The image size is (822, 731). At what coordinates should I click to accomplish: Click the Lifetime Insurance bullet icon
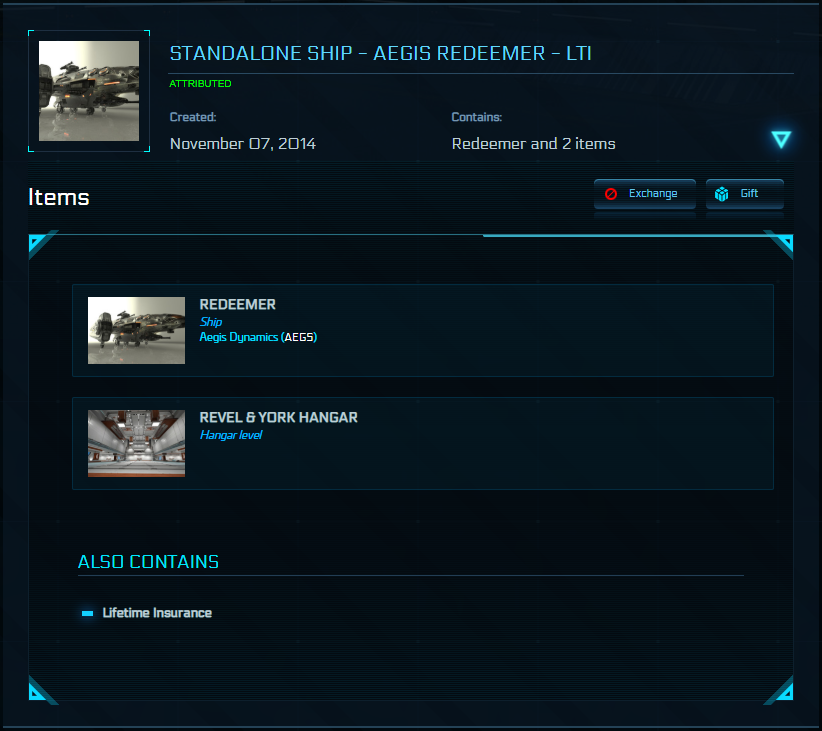pos(88,613)
